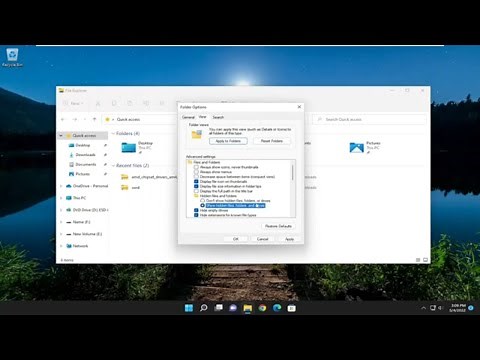Select Pictures in the navigation pane
Image resolution: width=480 pixels, height=360 pixels.
click(x=83, y=174)
